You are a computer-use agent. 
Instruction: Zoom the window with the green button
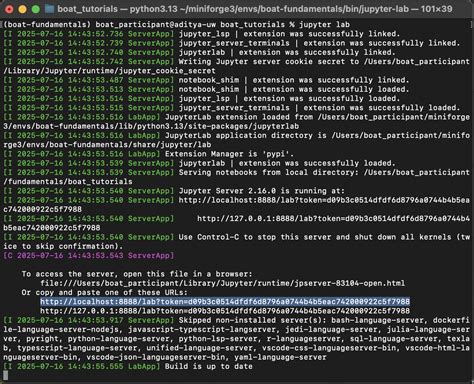[x=36, y=9]
